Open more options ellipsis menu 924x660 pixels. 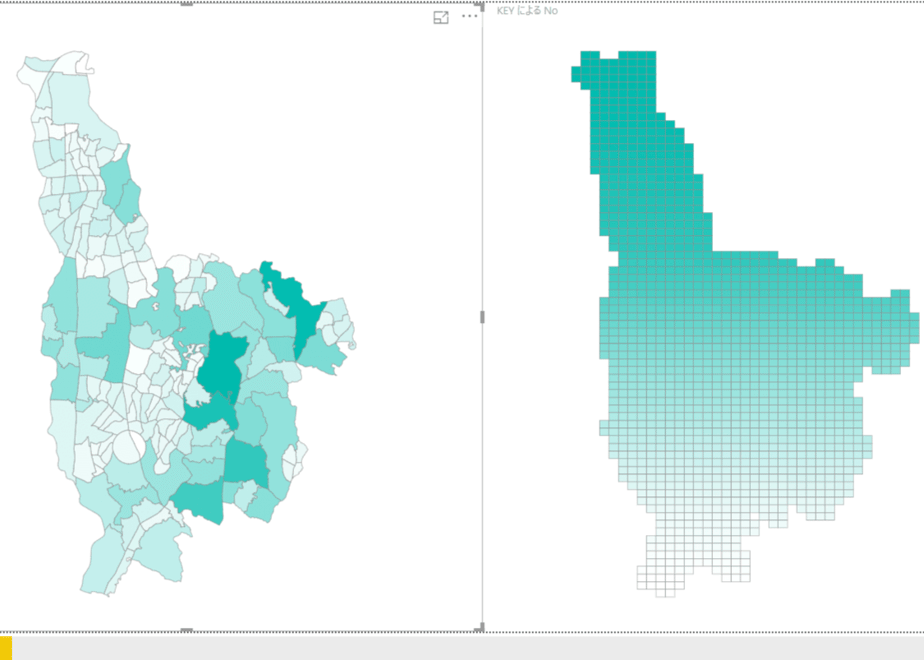470,16
